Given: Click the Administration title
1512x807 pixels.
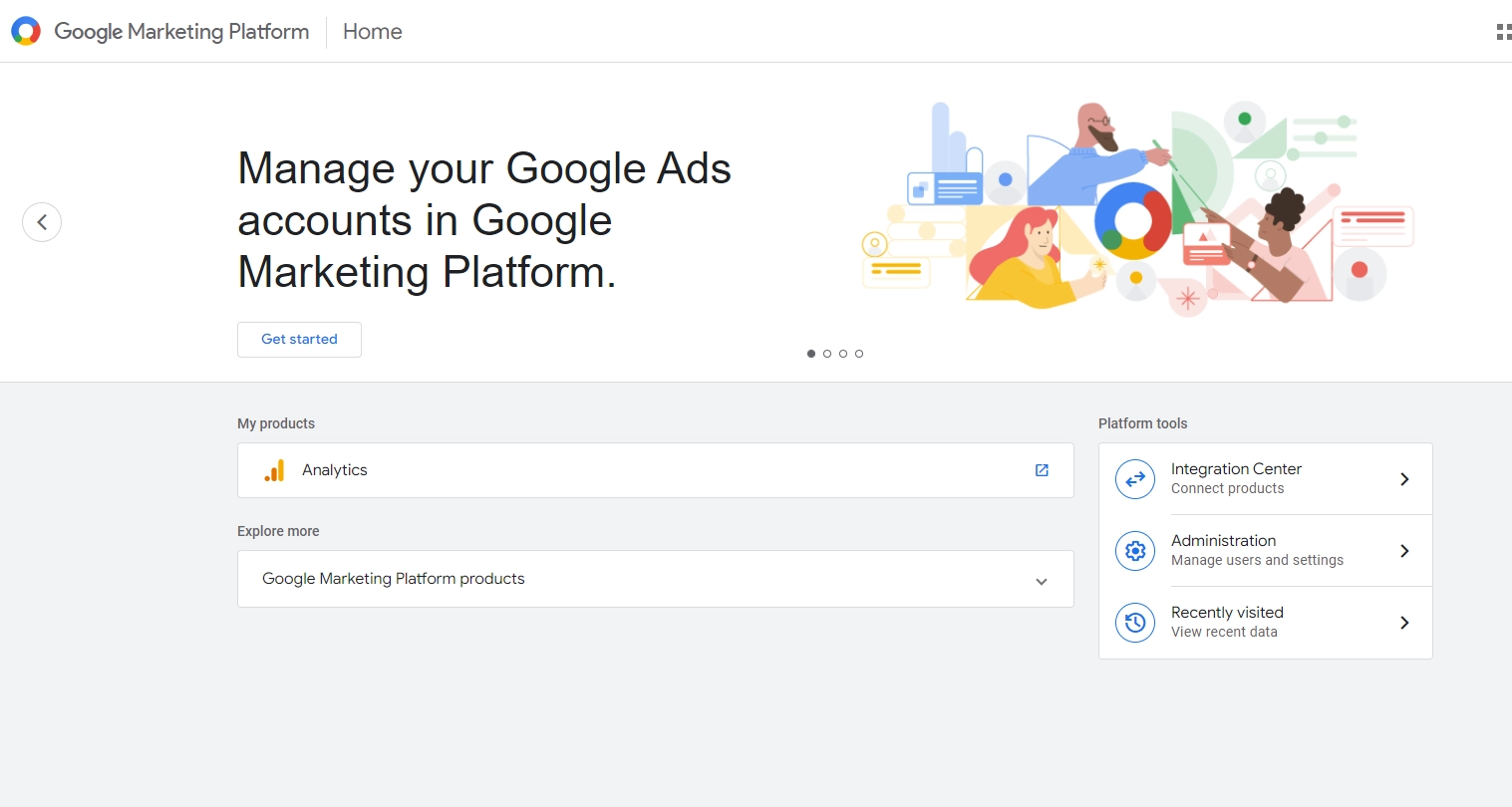Looking at the screenshot, I should [1223, 541].
